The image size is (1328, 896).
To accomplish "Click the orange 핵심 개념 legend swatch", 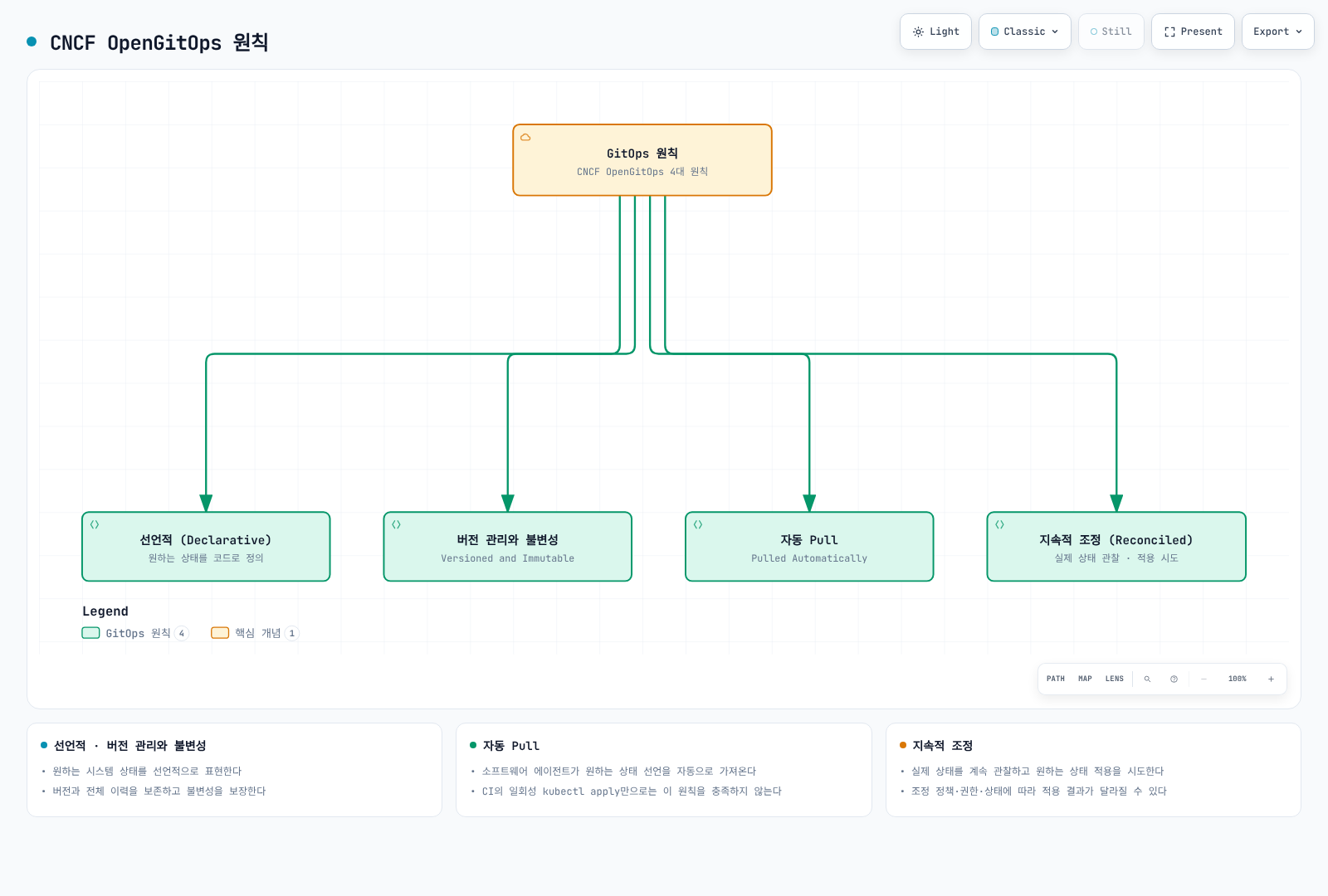I will (x=220, y=633).
